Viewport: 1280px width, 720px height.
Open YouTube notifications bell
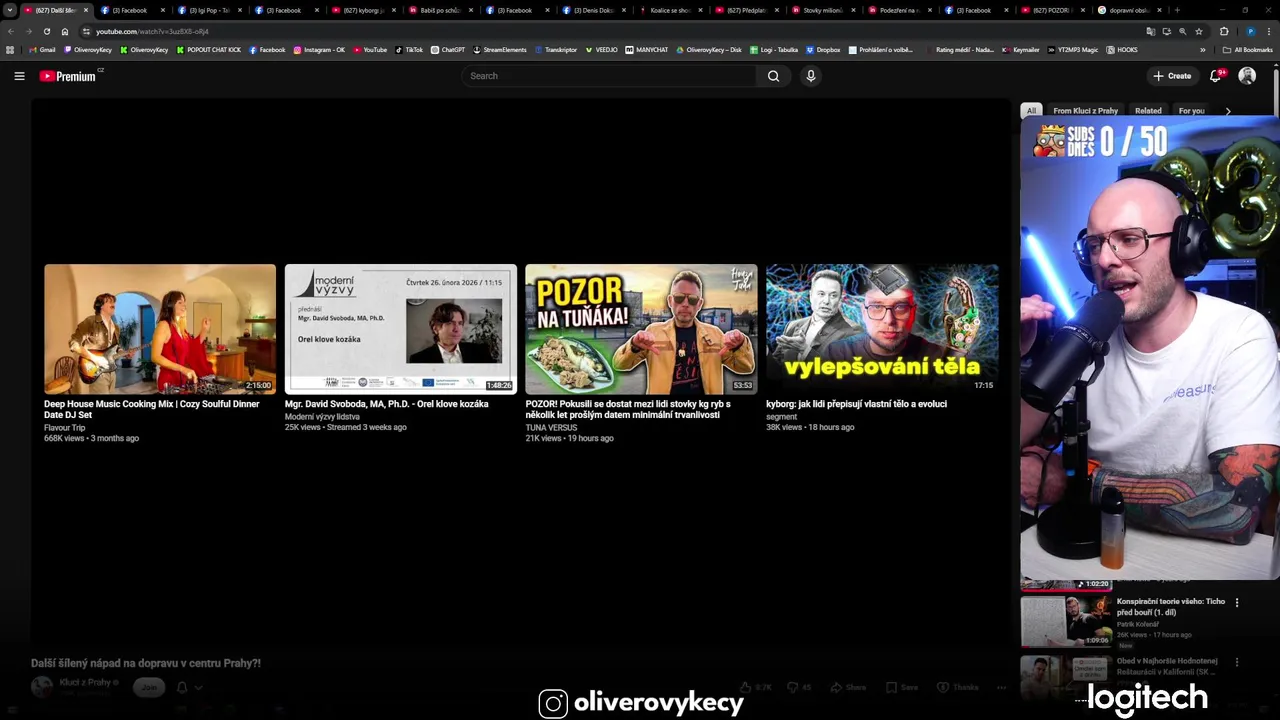[1216, 76]
